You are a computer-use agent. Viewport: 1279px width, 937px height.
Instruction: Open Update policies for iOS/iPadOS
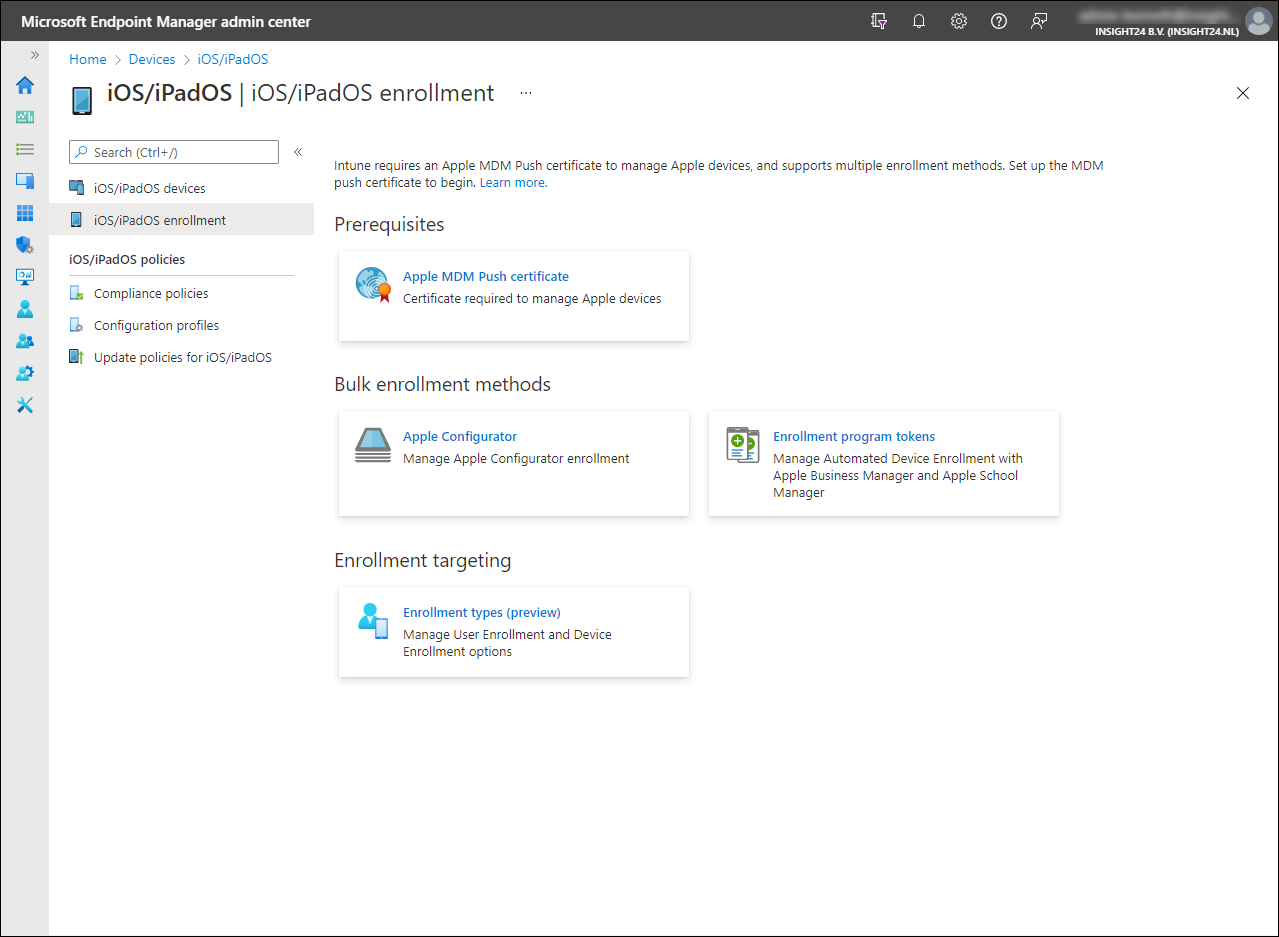(x=182, y=357)
